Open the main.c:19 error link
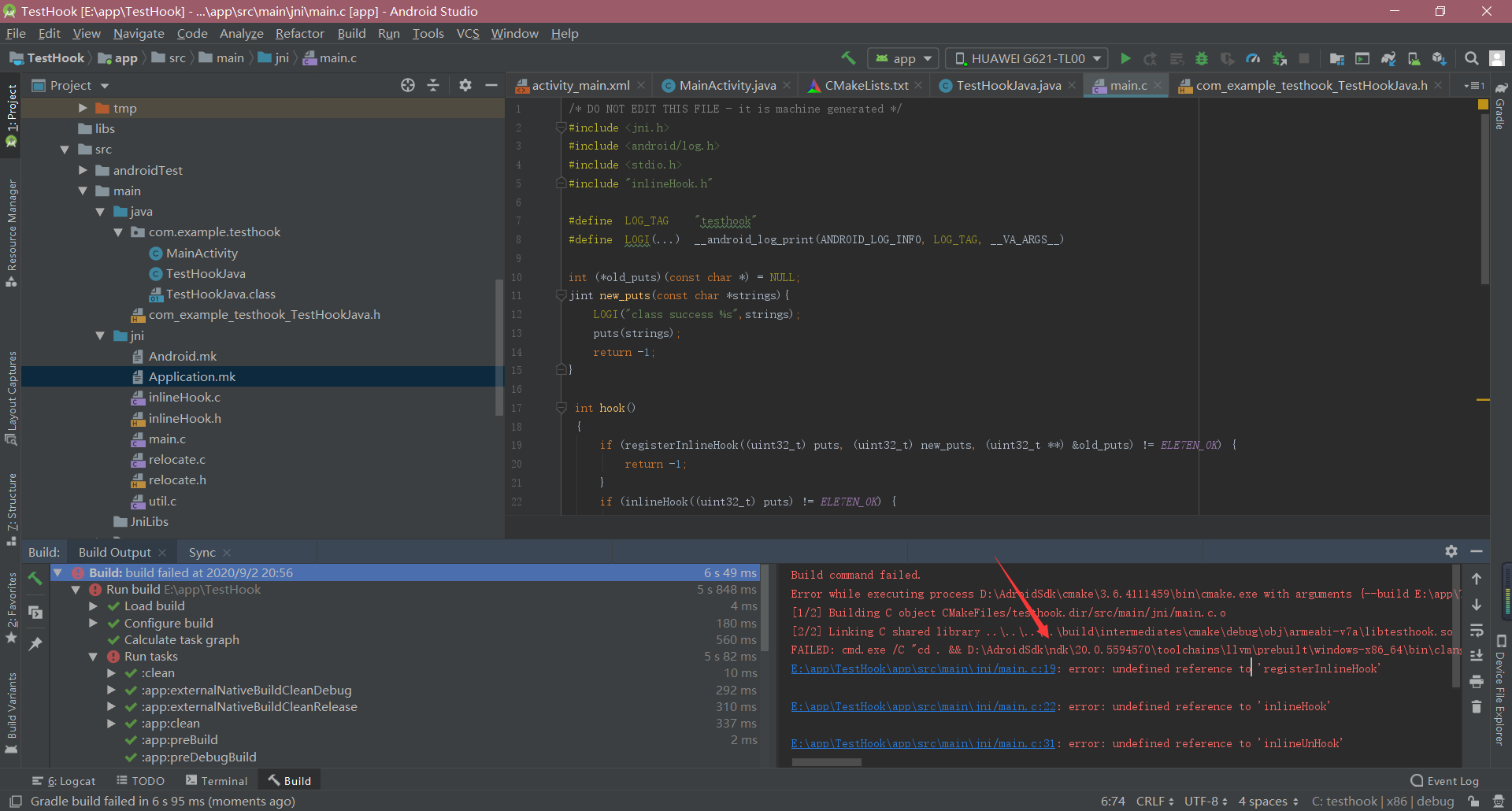This screenshot has height=811, width=1512. tap(922, 668)
